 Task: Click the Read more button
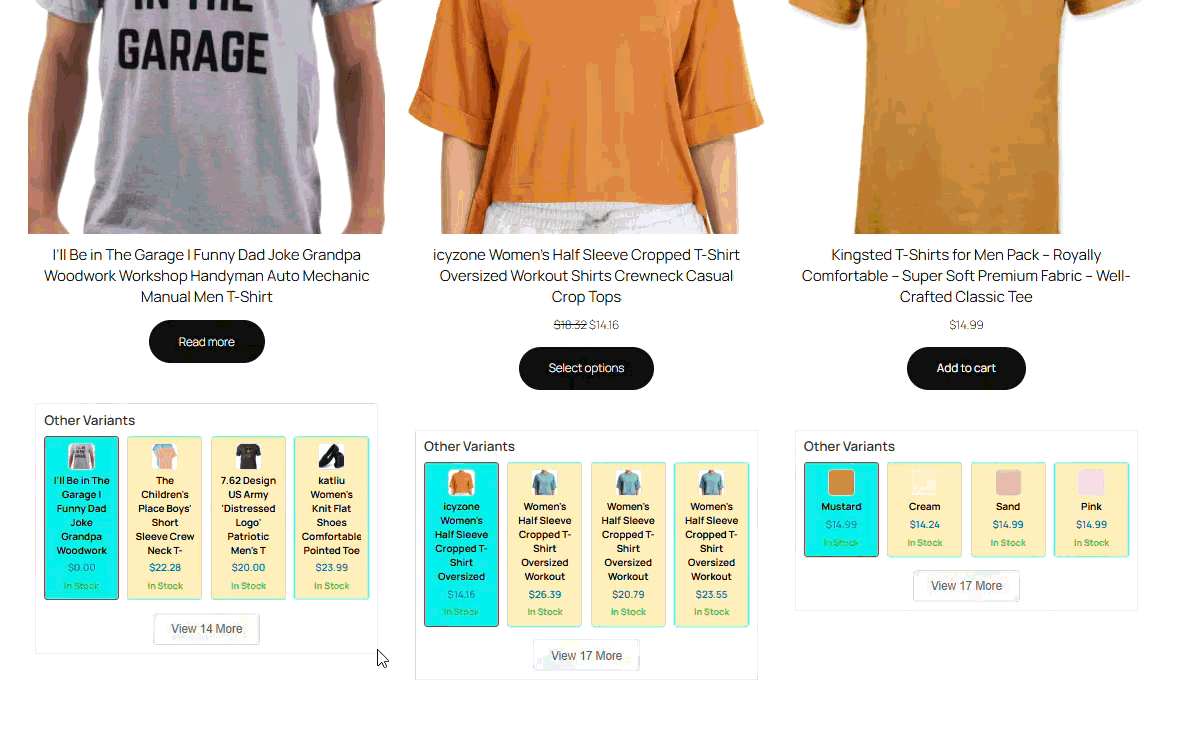(207, 341)
